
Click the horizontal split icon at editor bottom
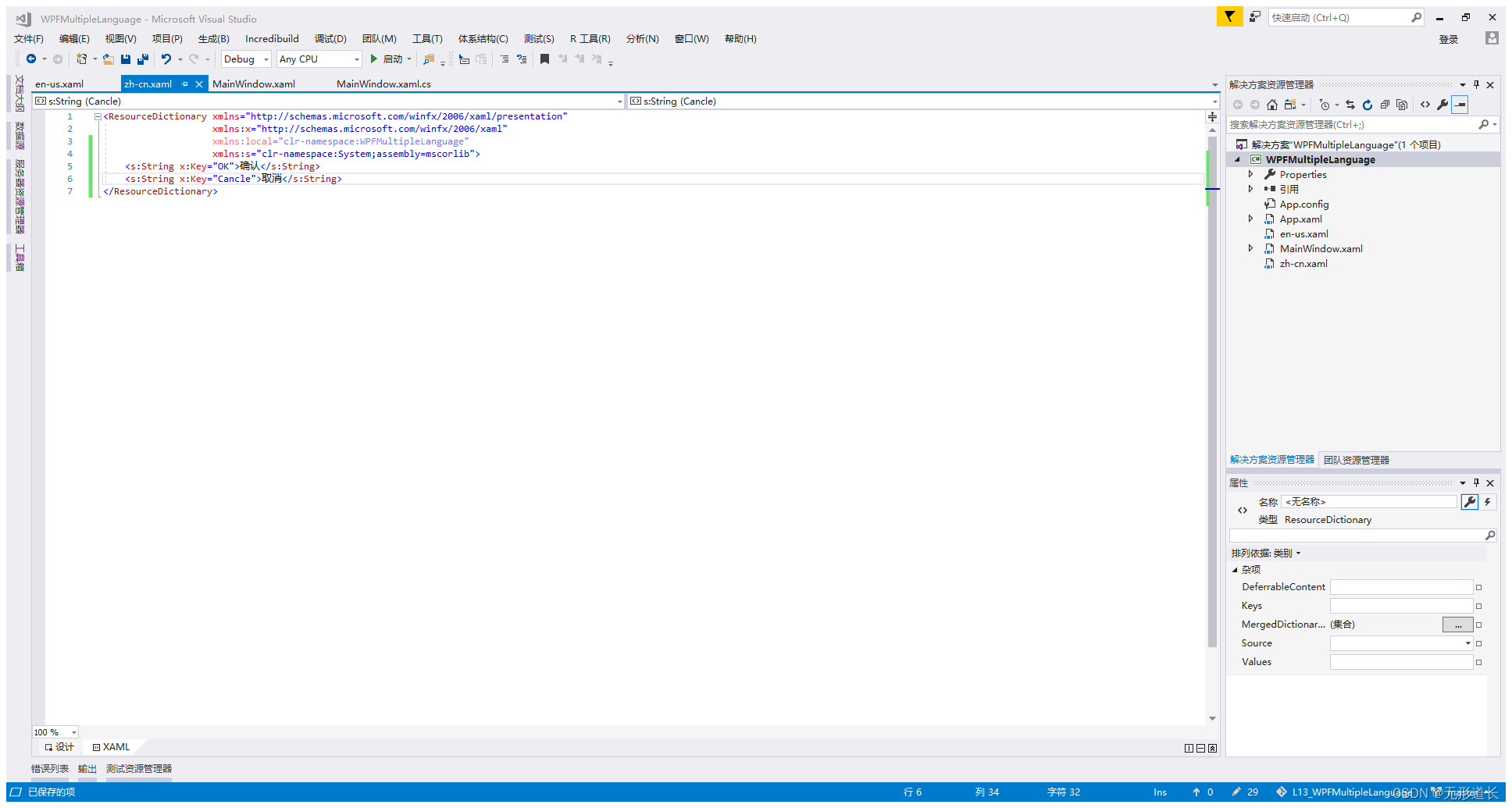(x=1200, y=748)
